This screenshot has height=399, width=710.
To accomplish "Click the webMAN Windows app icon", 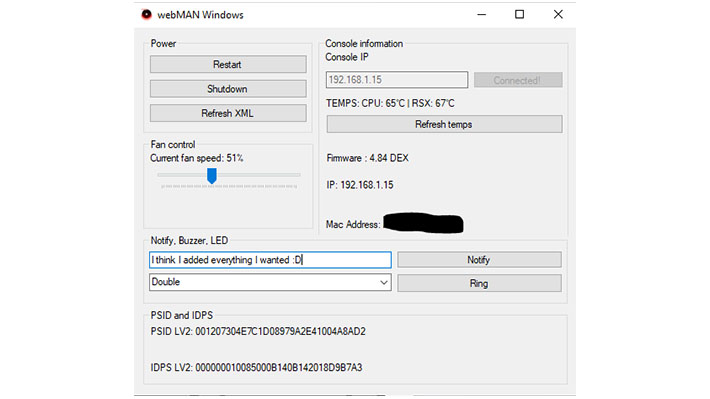I will (146, 14).
